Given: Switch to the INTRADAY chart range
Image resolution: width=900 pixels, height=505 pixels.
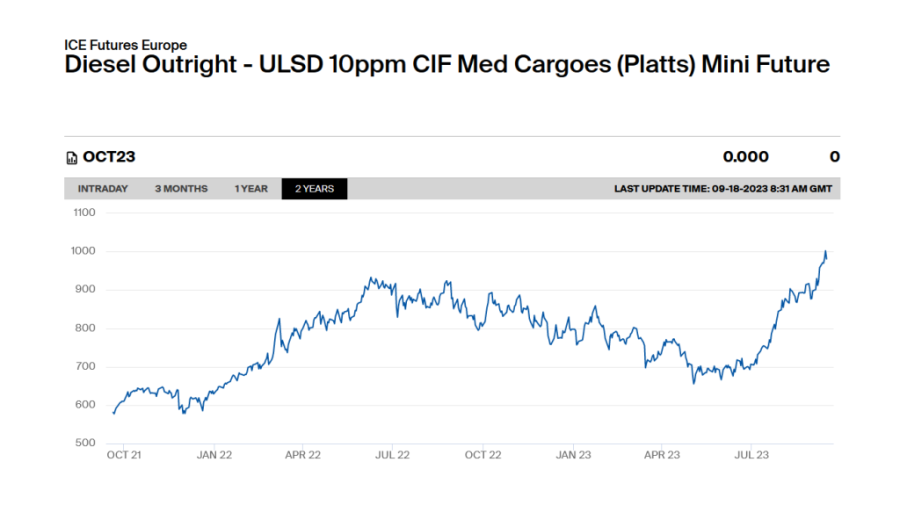Looking at the screenshot, I should (103, 189).
